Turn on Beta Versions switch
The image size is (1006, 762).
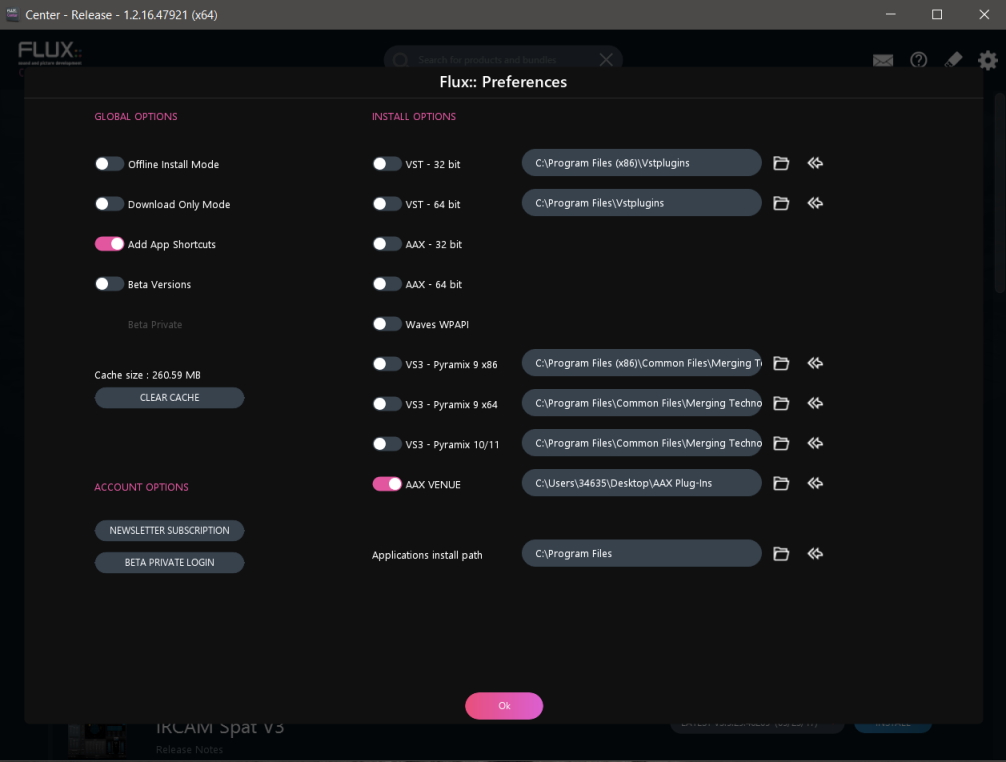coord(109,284)
